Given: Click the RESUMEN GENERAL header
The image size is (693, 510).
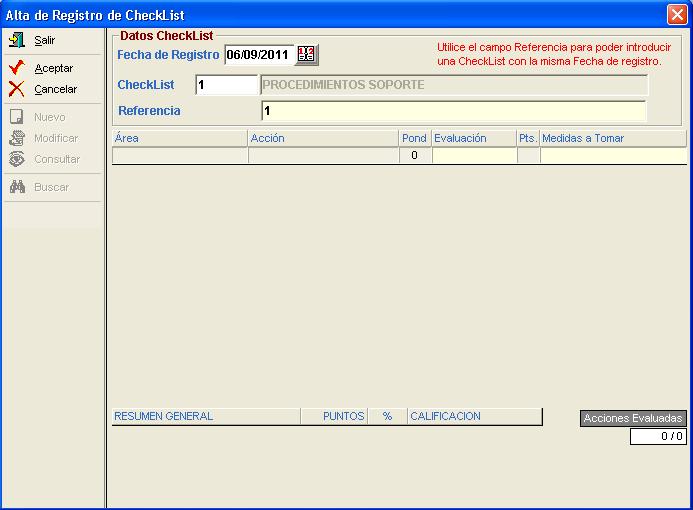Looking at the screenshot, I should 206,416.
